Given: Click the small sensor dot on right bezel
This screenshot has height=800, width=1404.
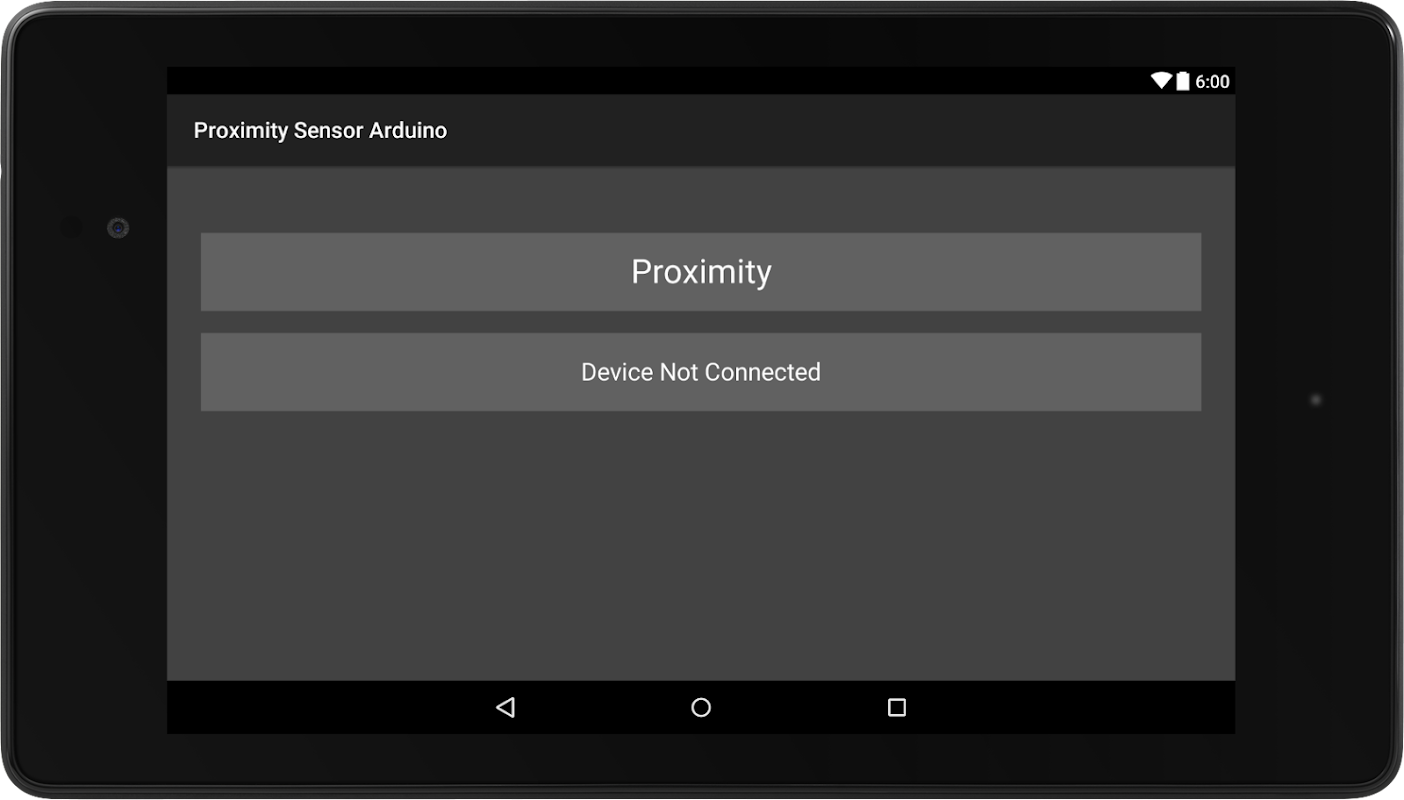Looking at the screenshot, I should pyautogui.click(x=1316, y=400).
